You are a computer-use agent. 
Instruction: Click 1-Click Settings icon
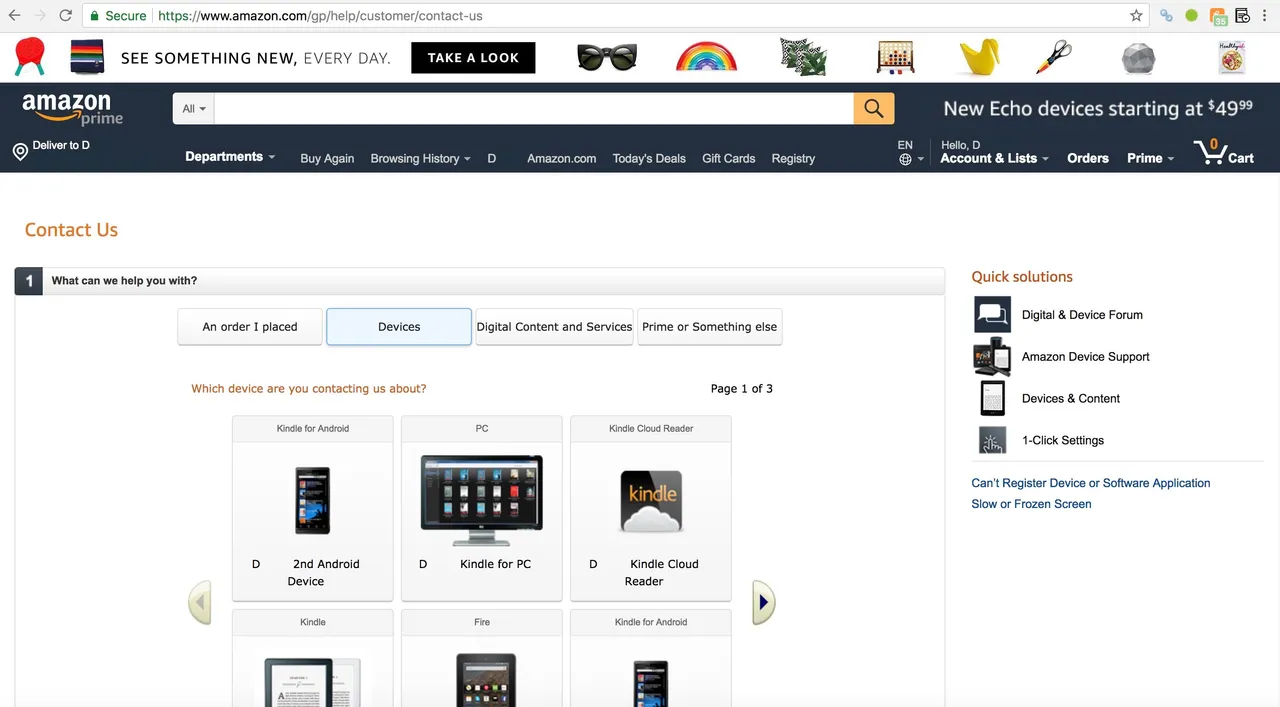(x=992, y=441)
